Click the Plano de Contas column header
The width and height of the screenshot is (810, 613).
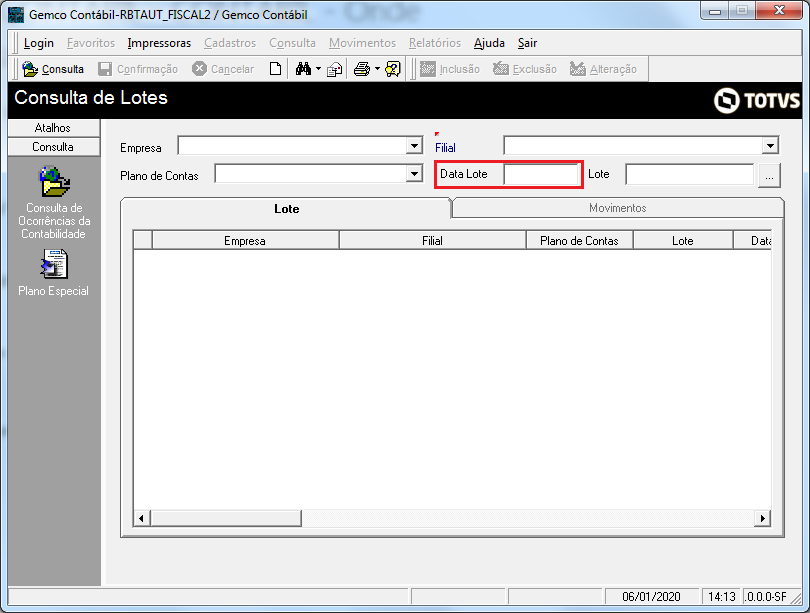[580, 241]
